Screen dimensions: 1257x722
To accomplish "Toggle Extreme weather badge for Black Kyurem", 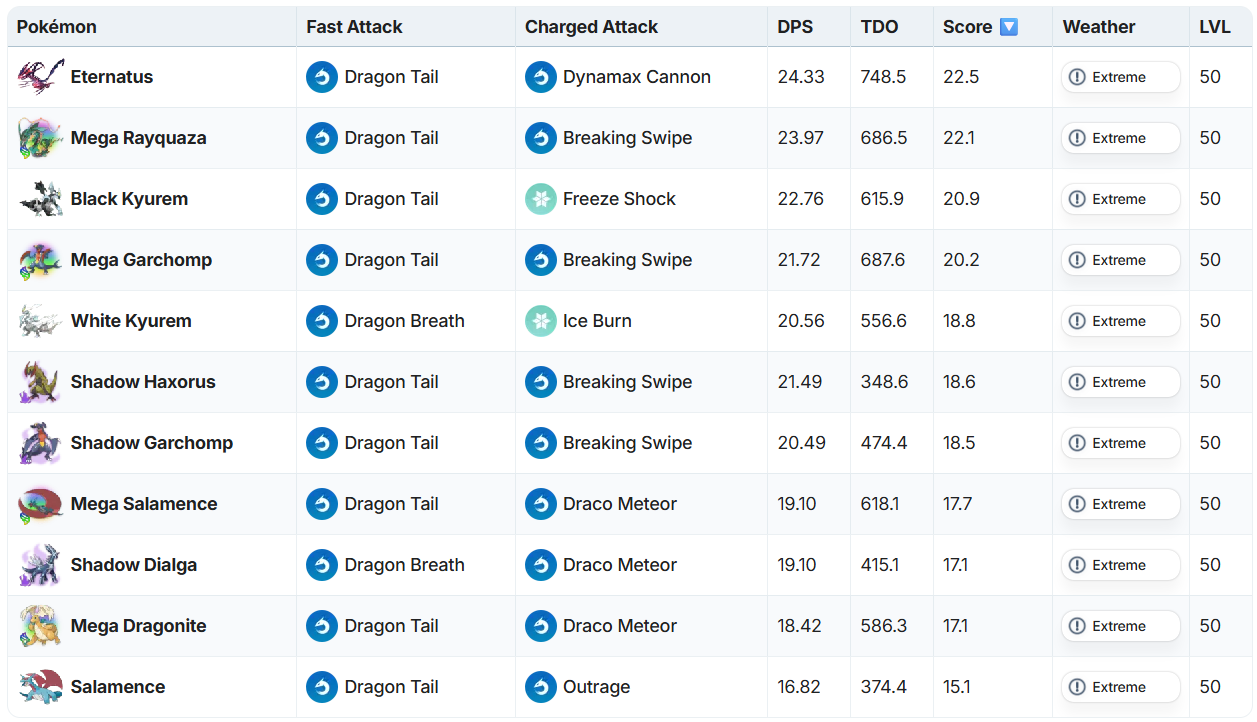I will 1121,199.
